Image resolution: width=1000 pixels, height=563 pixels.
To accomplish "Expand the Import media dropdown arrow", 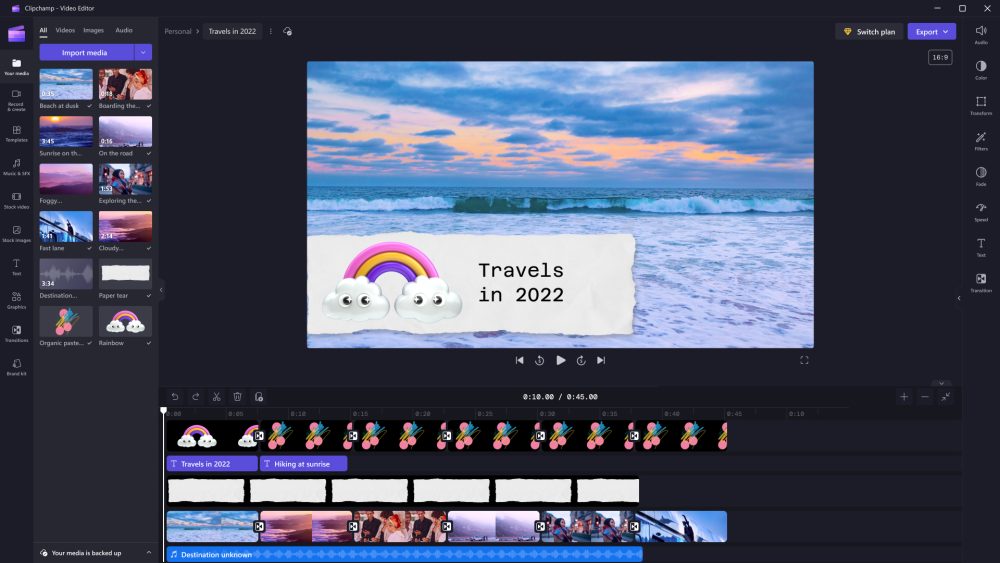I will 143,52.
